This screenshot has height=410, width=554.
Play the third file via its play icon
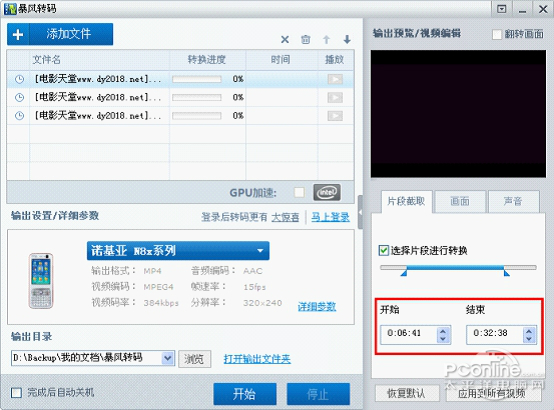[x=335, y=116]
